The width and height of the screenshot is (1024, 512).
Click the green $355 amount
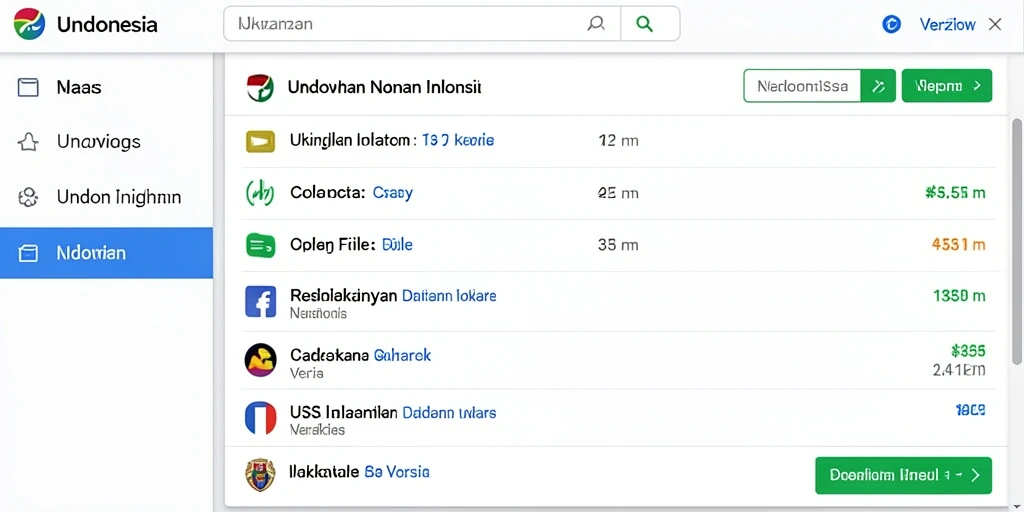pos(968,351)
